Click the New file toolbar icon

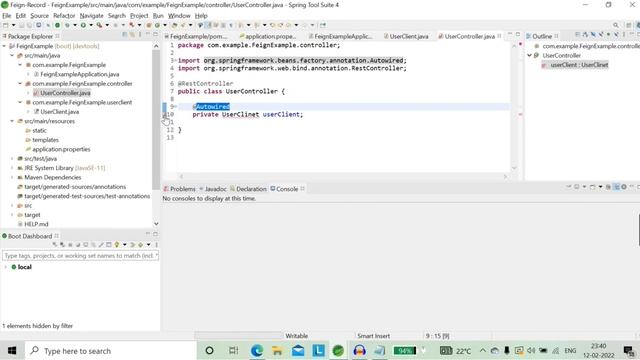click(5, 25)
